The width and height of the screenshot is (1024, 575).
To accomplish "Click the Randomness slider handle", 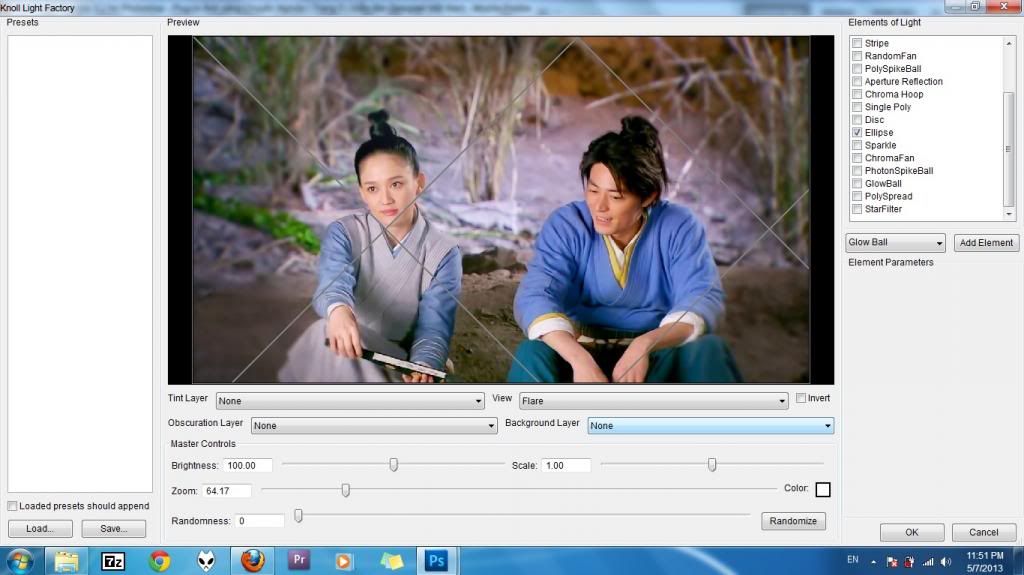I will pyautogui.click(x=298, y=516).
